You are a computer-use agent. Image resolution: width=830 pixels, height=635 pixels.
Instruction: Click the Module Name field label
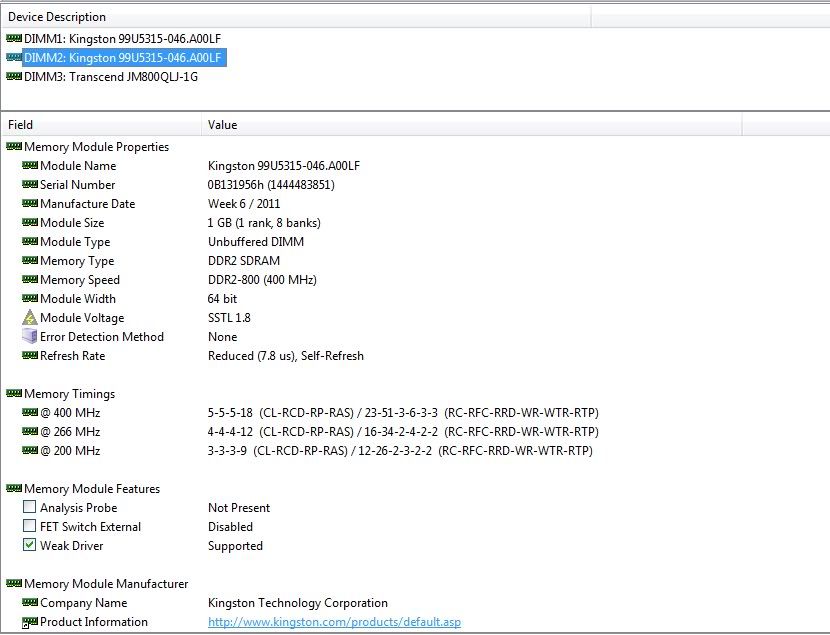tap(78, 166)
